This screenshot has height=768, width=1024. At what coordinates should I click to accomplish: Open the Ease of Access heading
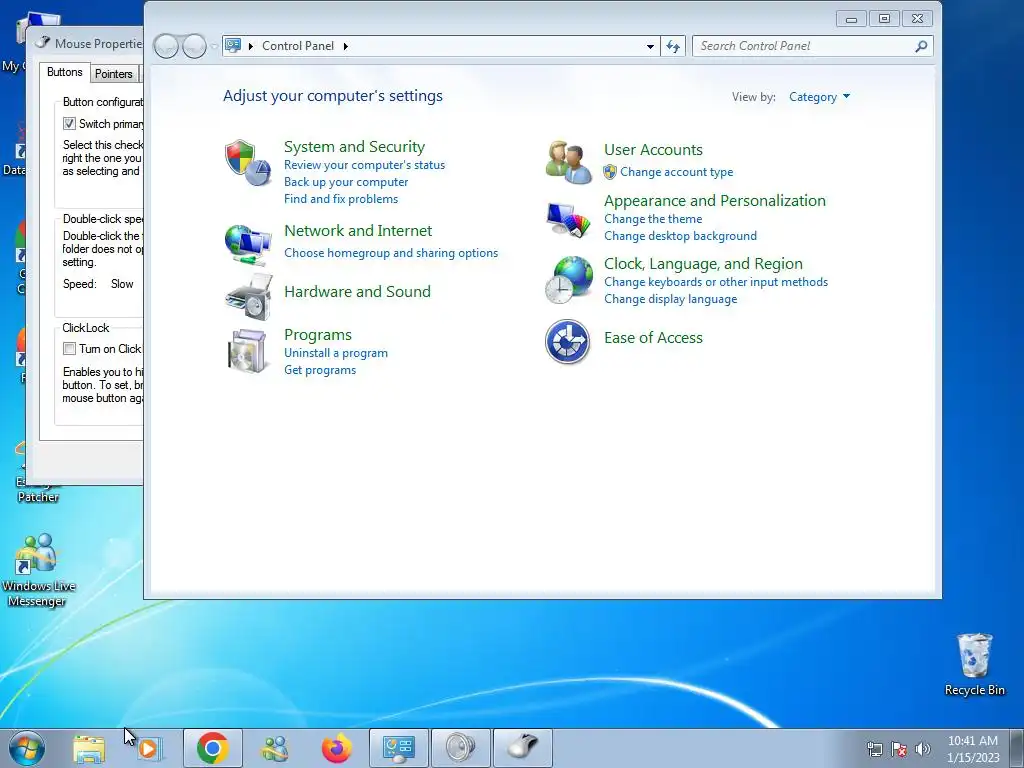point(653,338)
